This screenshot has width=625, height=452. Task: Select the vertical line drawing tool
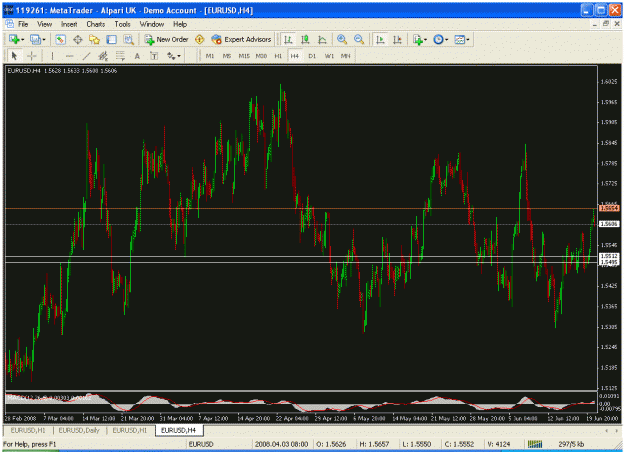point(52,56)
